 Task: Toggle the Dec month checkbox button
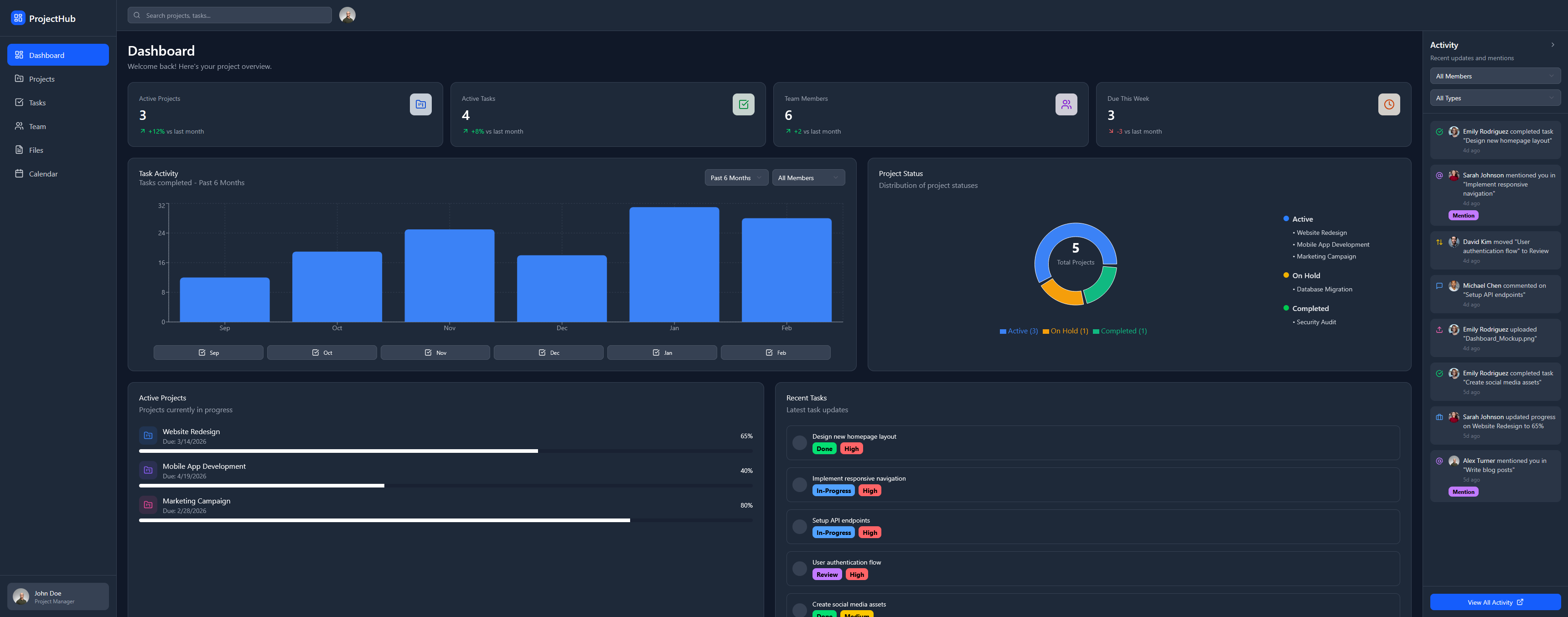[x=549, y=353]
